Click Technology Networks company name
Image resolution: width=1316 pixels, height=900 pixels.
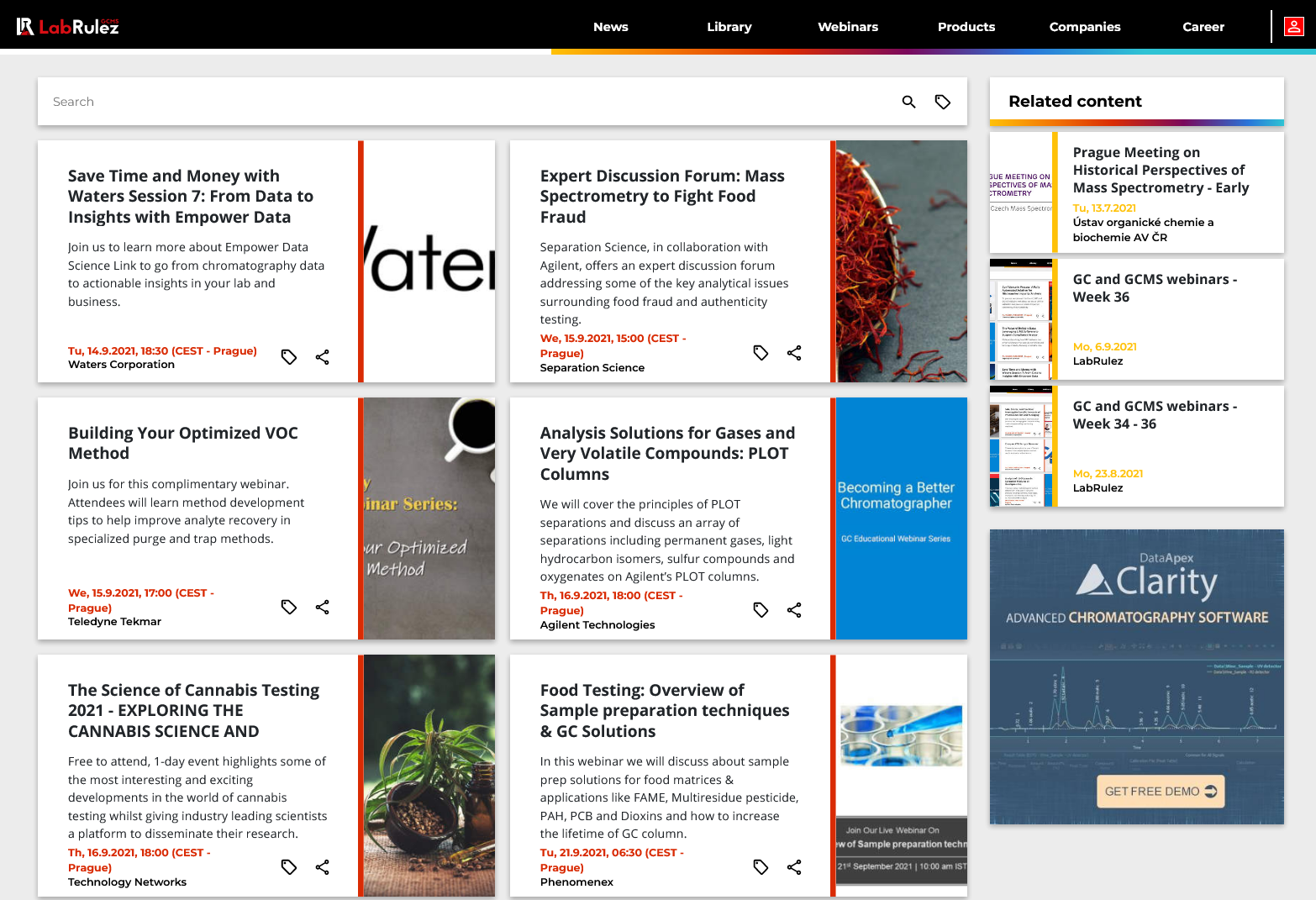(127, 882)
